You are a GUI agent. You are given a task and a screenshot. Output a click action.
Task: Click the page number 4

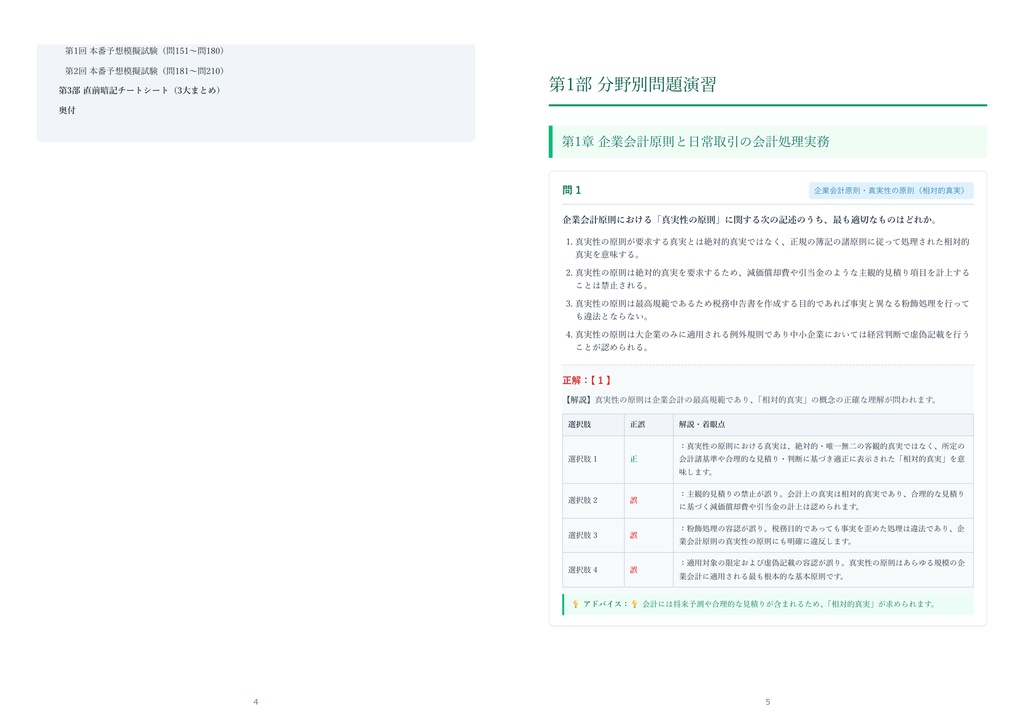[255, 702]
